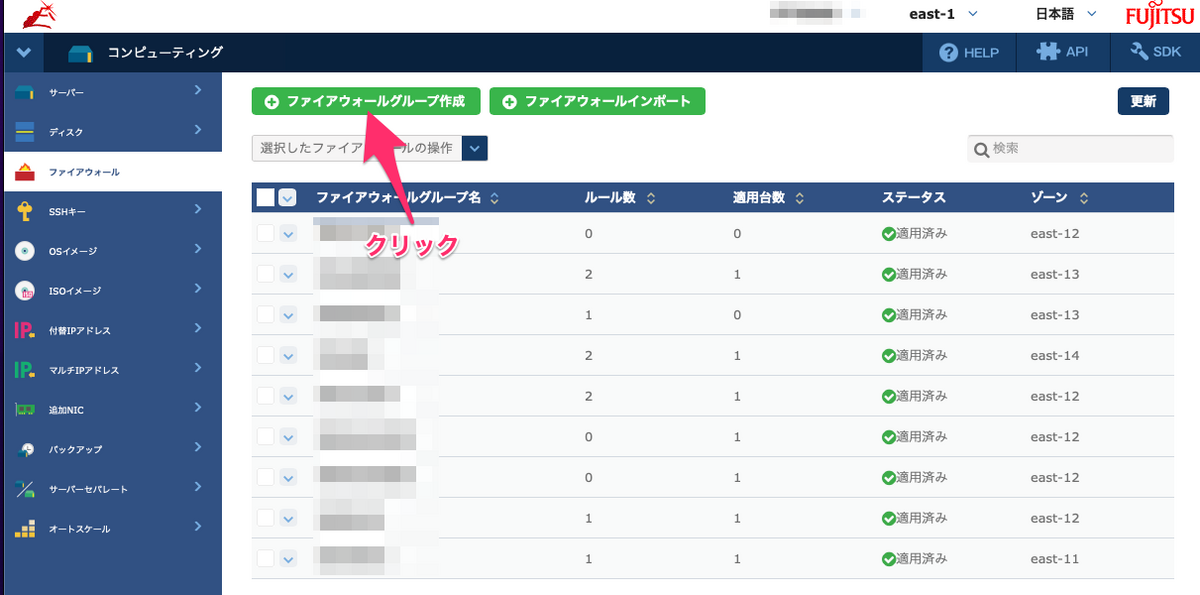Viewport: 1200px width, 595px height.
Task: Click the disk icon in sidebar
Action: click(x=25, y=132)
